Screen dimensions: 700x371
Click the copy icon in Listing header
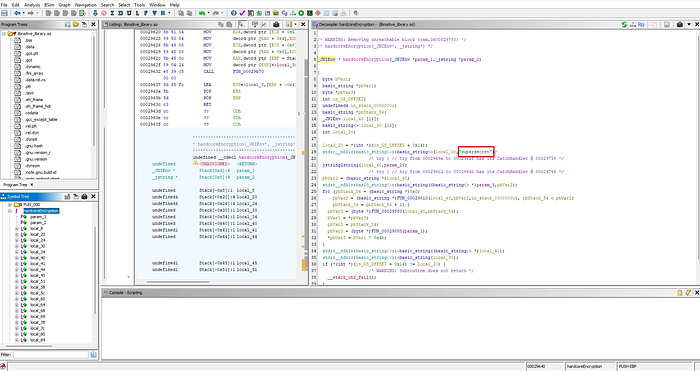click(221, 24)
